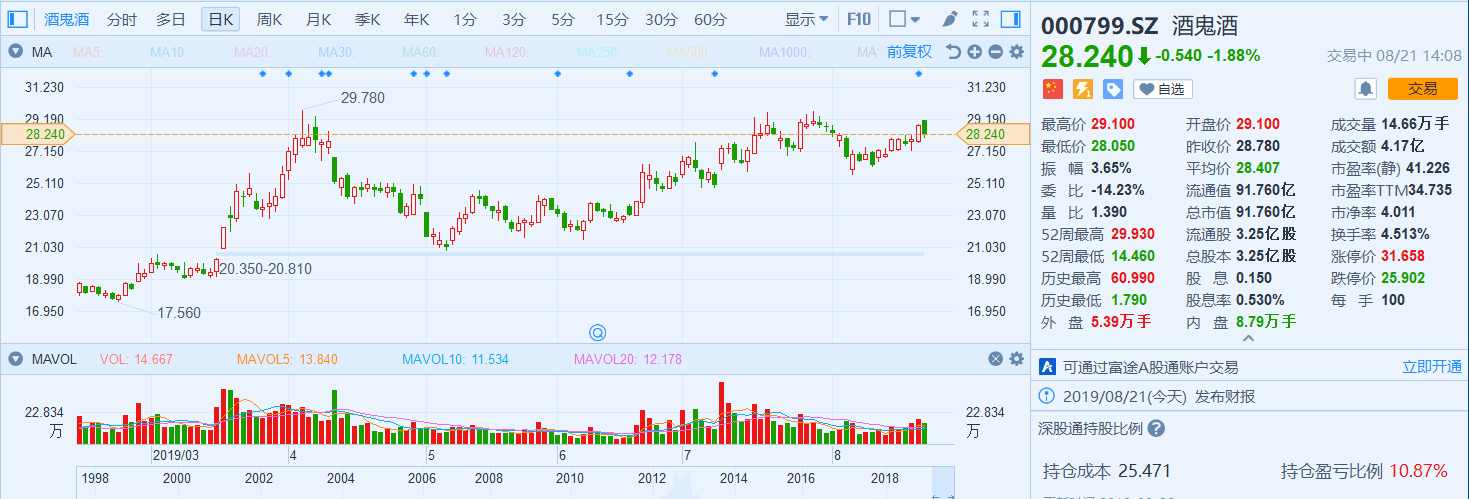Select the 60分 minute chart tab
Viewport: 1469px width, 499px height.
click(x=710, y=18)
